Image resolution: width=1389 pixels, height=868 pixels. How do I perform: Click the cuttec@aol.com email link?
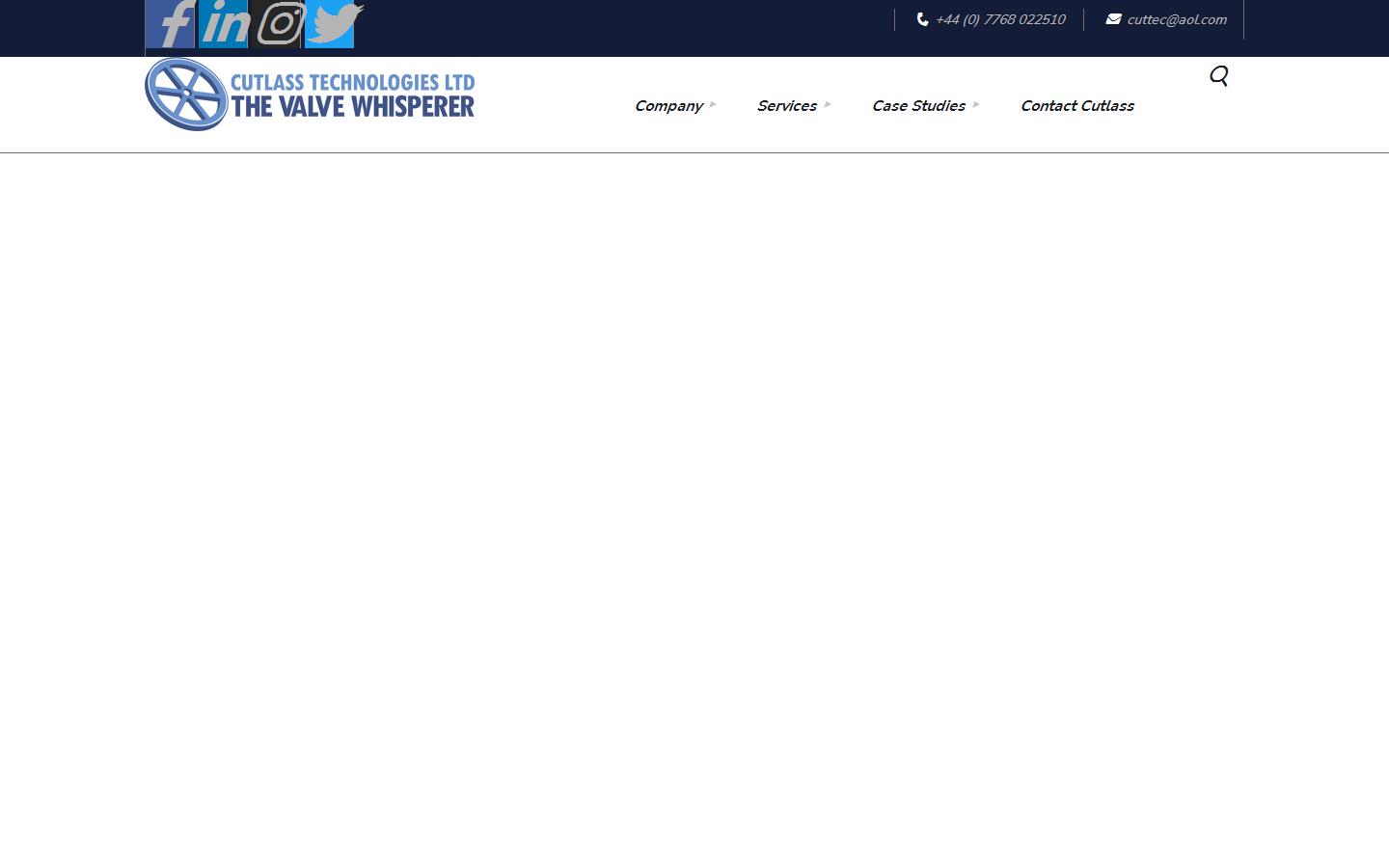[x=1177, y=18]
